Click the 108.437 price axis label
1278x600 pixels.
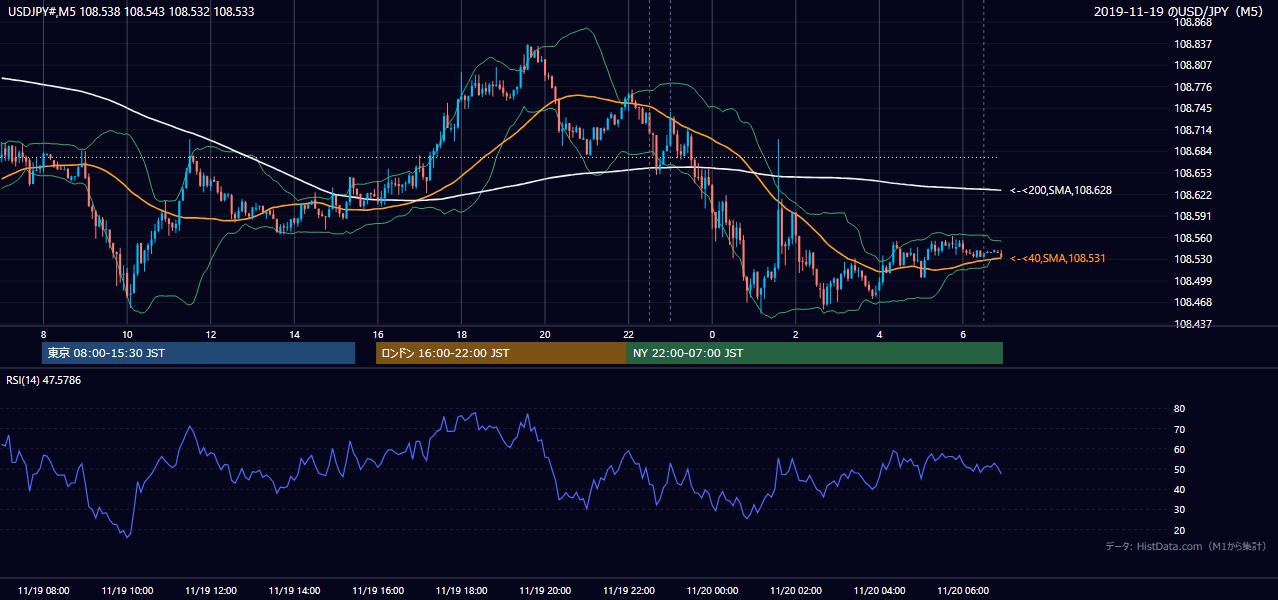point(1195,324)
